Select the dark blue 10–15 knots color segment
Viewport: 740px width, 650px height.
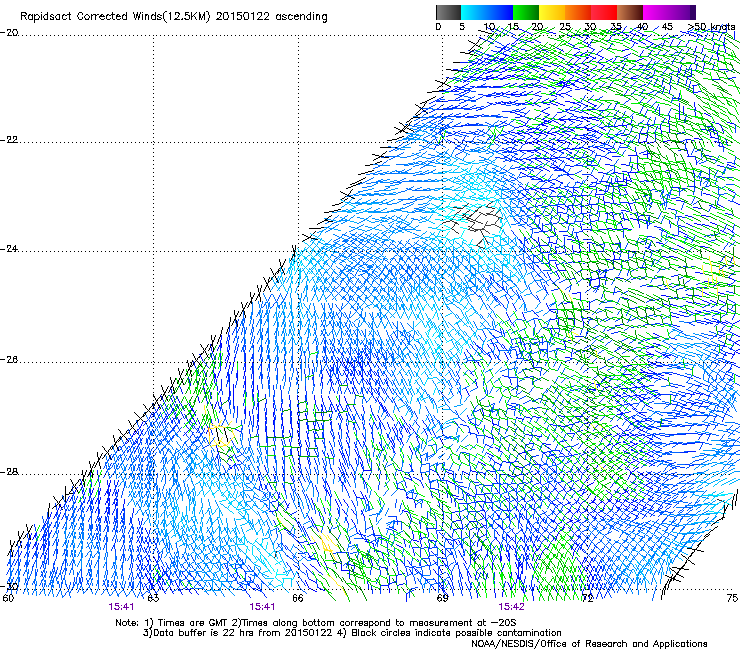[x=500, y=12]
